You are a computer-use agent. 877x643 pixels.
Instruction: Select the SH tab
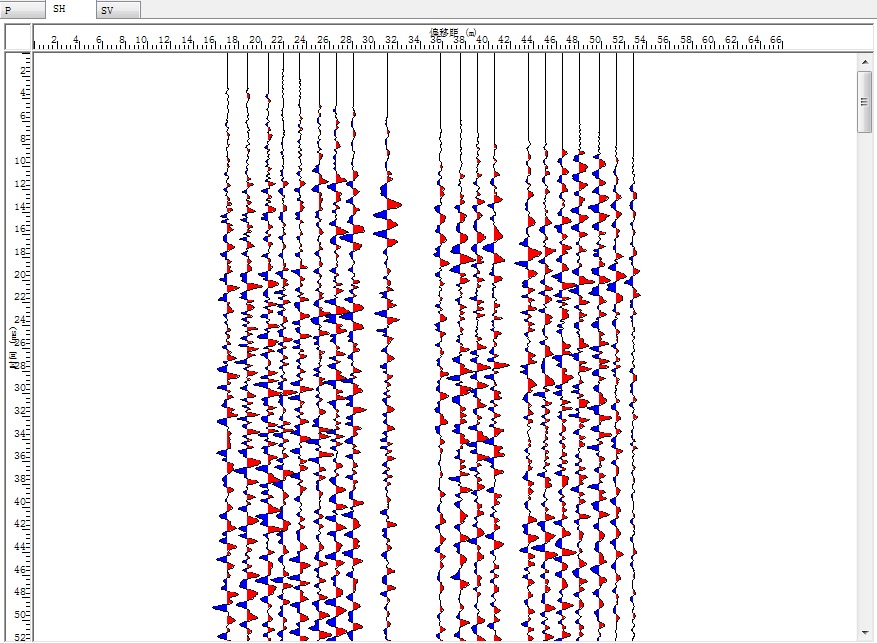tap(70, 8)
